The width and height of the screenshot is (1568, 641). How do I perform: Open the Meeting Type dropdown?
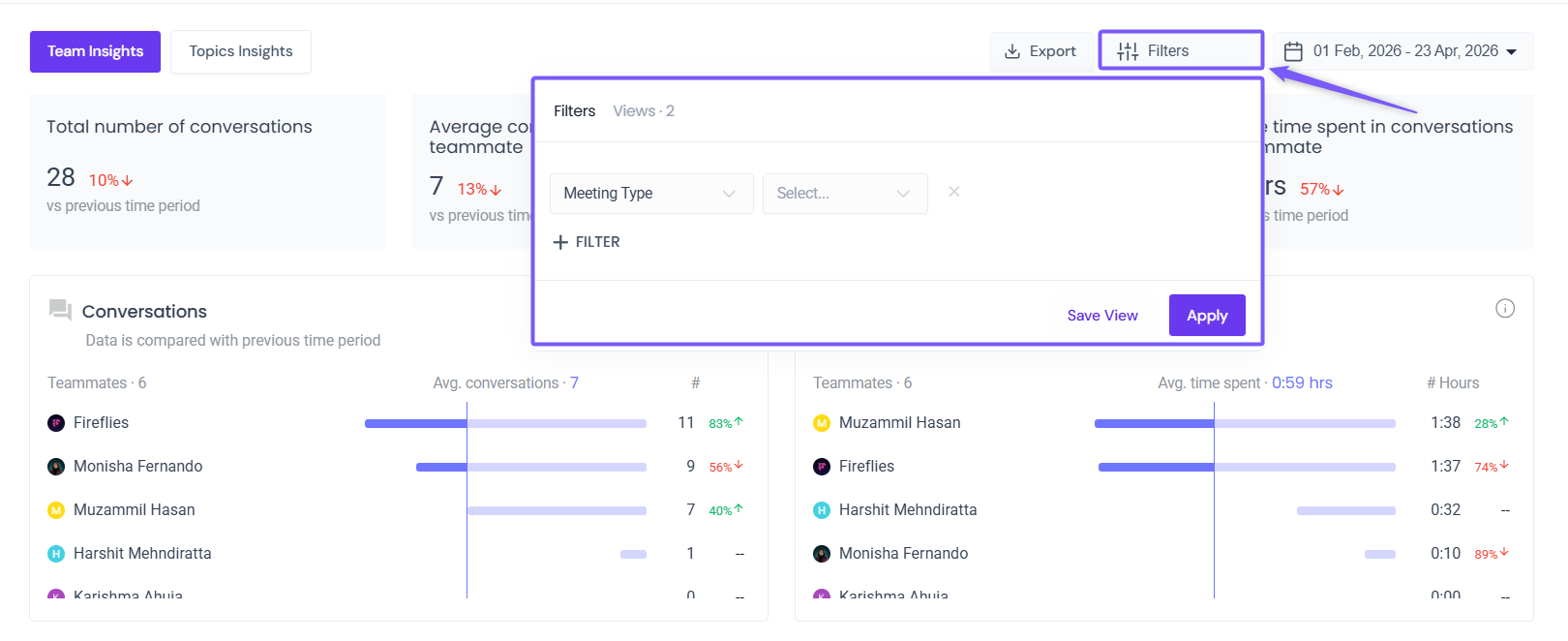click(x=651, y=194)
